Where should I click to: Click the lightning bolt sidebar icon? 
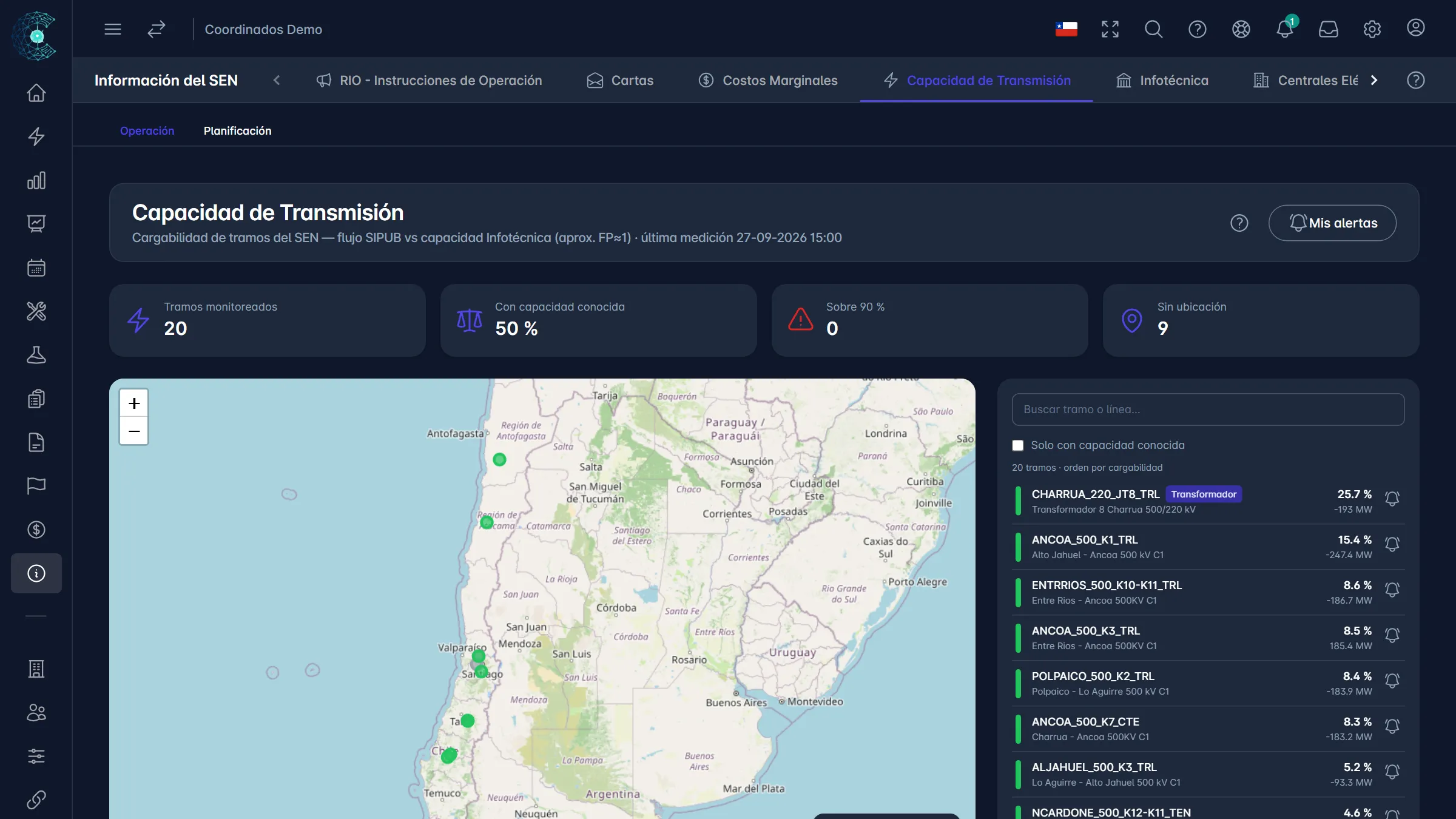(36, 136)
